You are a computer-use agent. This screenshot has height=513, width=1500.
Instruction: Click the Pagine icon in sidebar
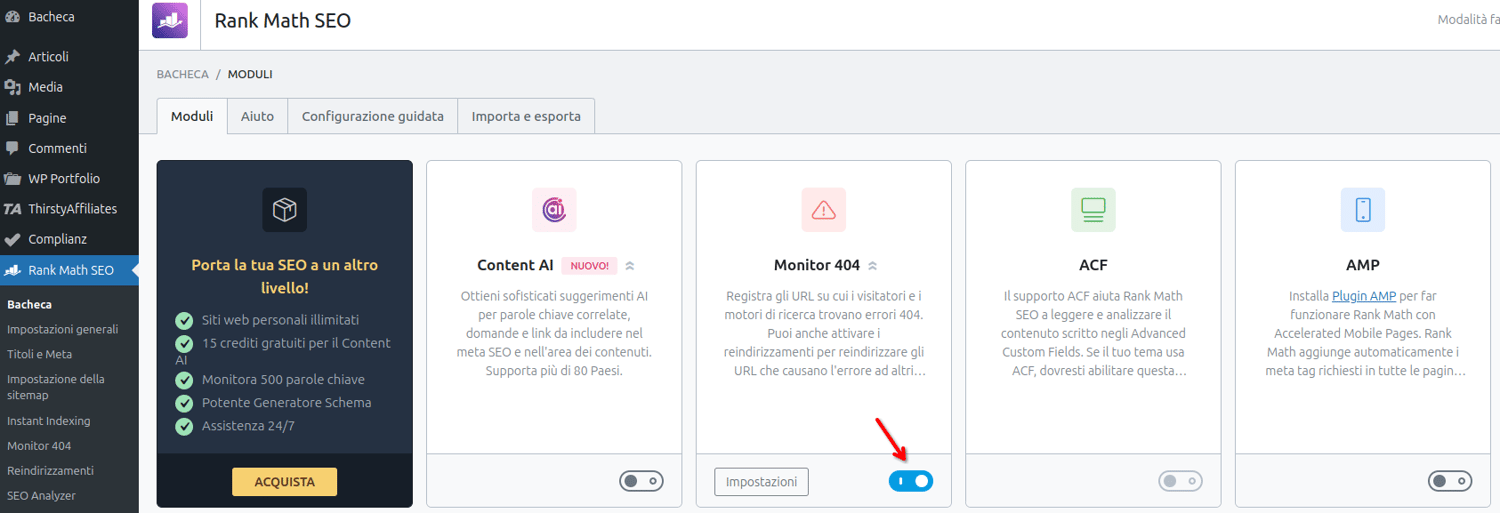12,118
